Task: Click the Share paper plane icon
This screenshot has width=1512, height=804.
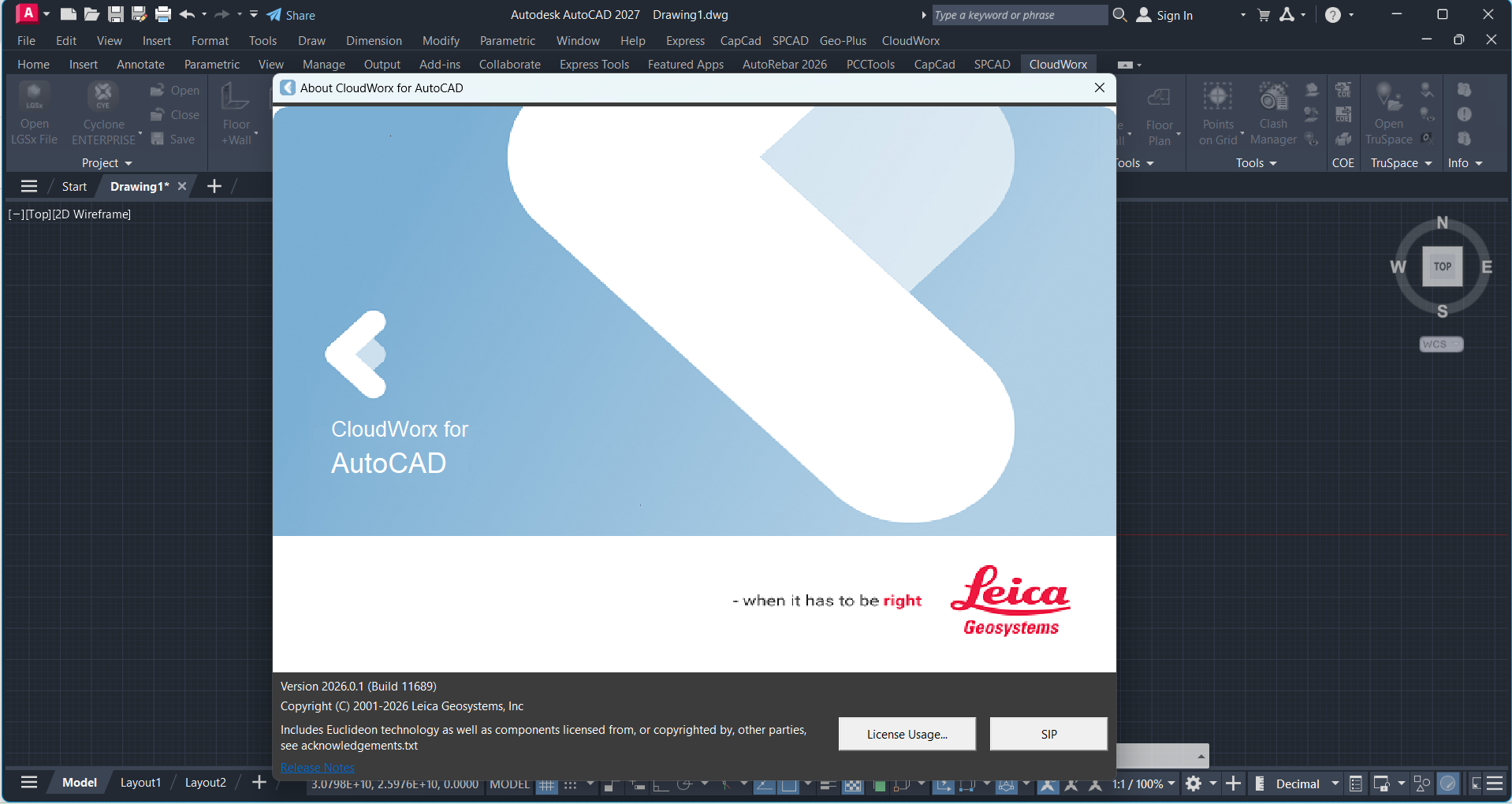Action: click(x=274, y=15)
